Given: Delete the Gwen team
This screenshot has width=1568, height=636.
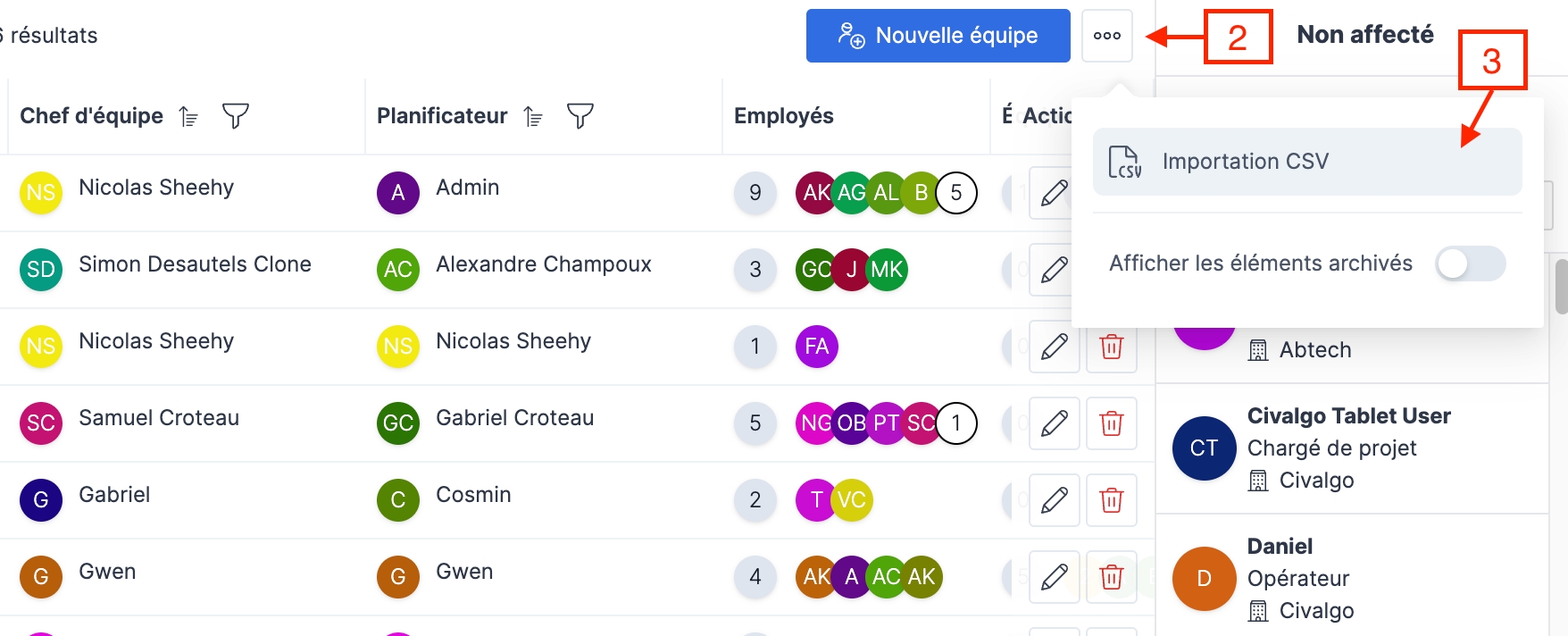Looking at the screenshot, I should click(x=1111, y=577).
